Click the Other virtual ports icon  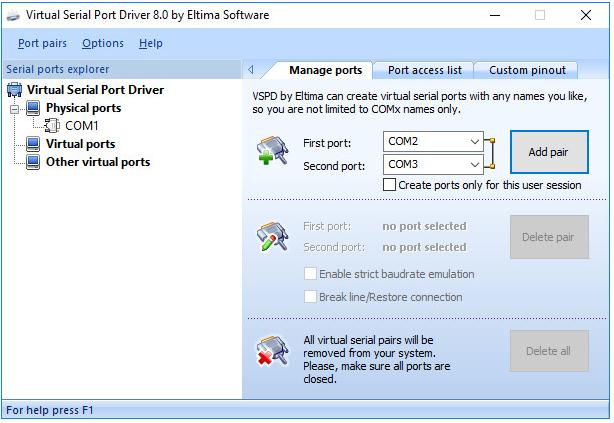pos(34,162)
